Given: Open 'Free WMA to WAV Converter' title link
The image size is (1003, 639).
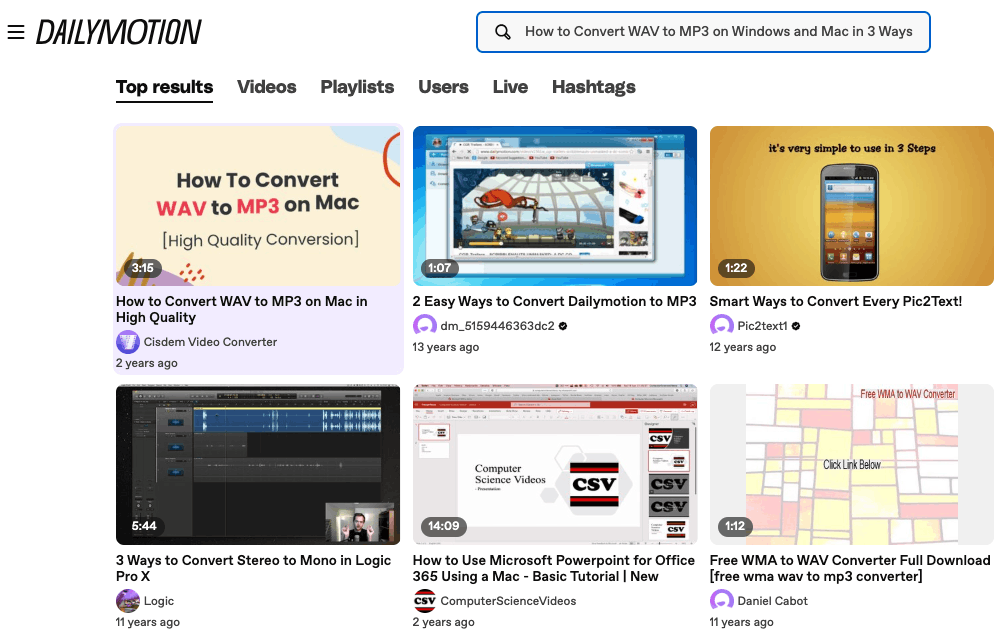Looking at the screenshot, I should [x=849, y=568].
